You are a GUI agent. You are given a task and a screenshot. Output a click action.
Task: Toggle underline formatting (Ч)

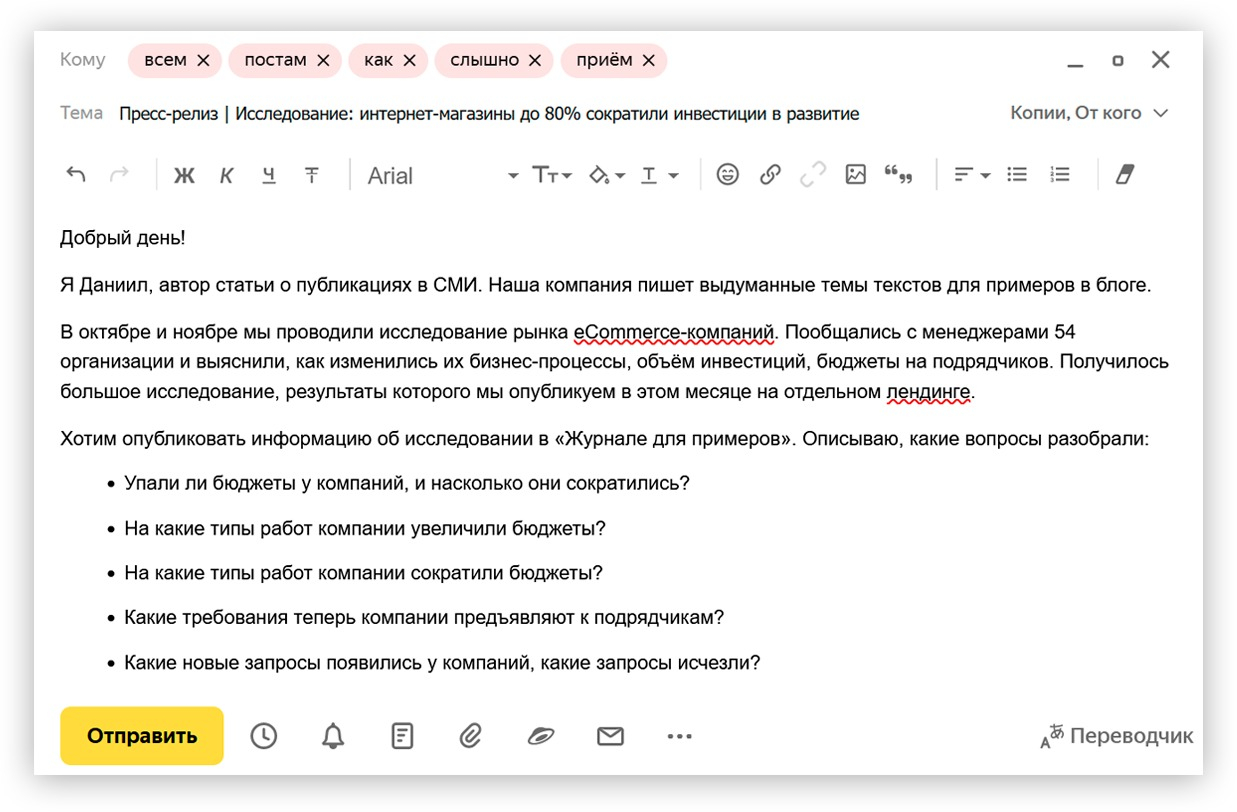pyautogui.click(x=268, y=176)
